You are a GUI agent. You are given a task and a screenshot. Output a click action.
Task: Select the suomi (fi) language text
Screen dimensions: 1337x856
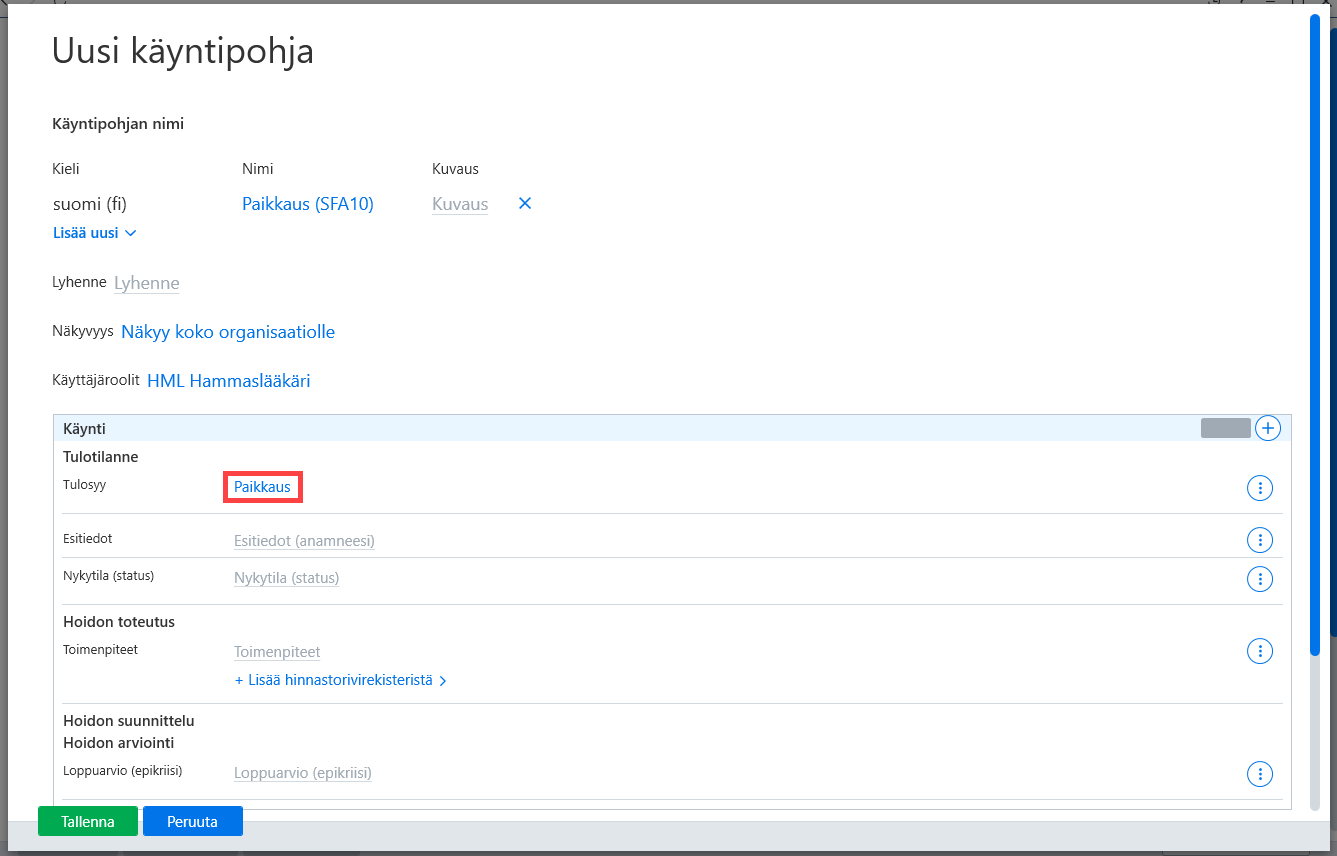coord(90,204)
